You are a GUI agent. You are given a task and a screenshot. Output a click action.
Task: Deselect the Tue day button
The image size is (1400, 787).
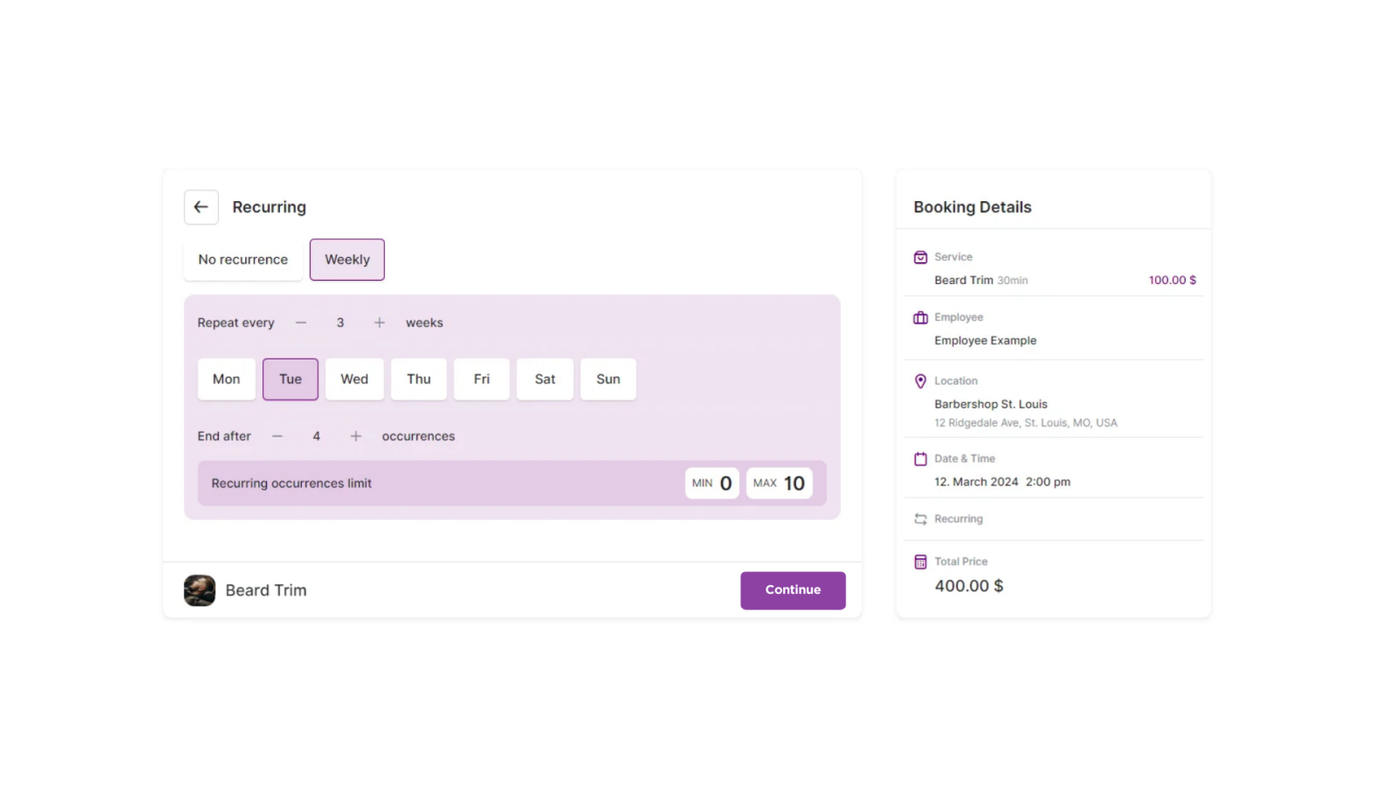click(x=290, y=379)
